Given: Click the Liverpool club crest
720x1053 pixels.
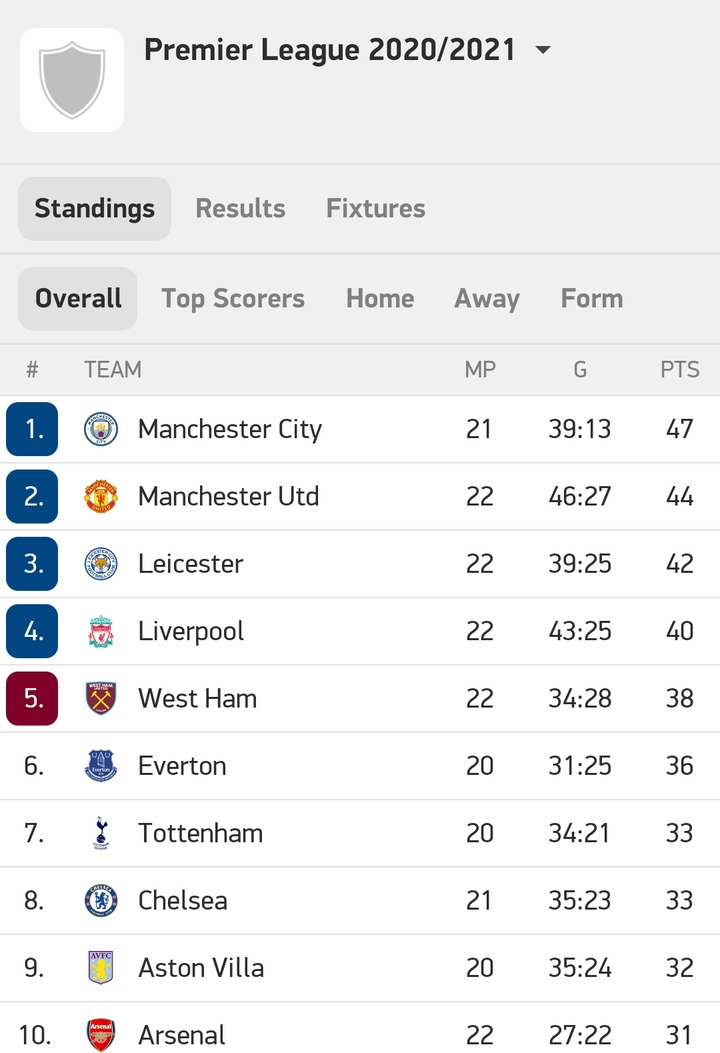Looking at the screenshot, I should [101, 631].
